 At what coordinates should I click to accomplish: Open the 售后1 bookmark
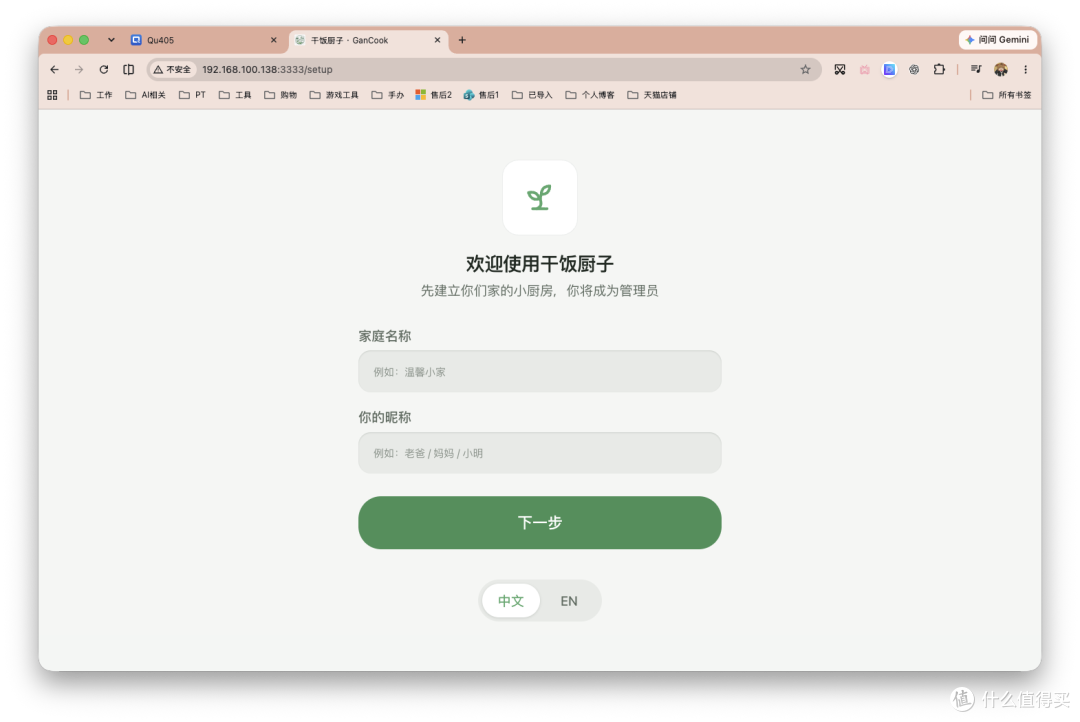coord(481,95)
